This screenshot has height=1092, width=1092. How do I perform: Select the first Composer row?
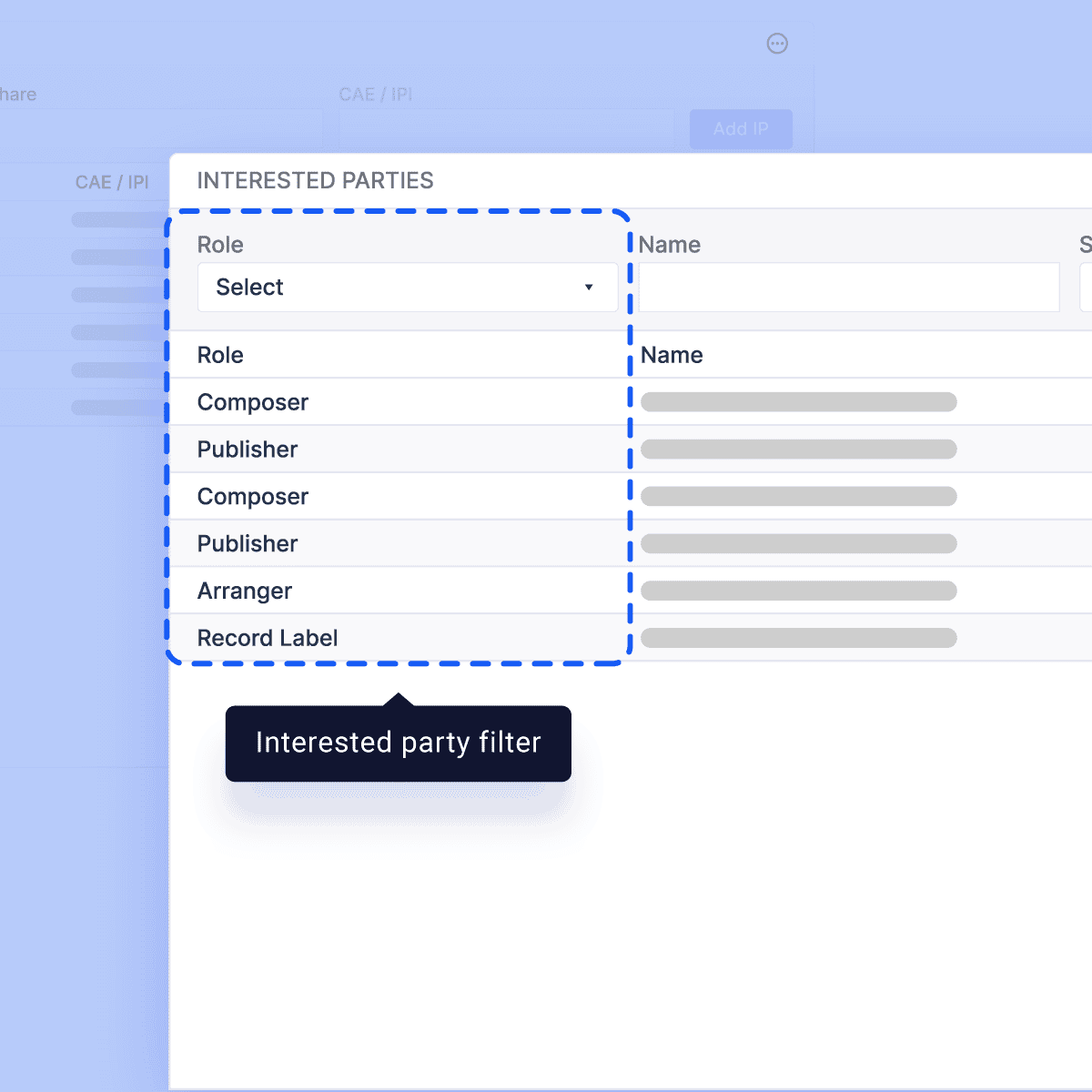click(253, 402)
